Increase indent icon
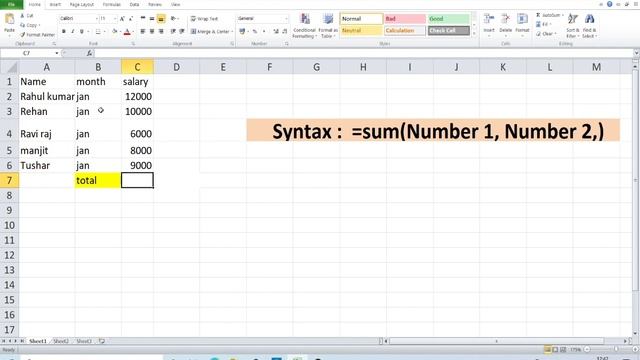This screenshot has width=640, height=360. (182, 31)
